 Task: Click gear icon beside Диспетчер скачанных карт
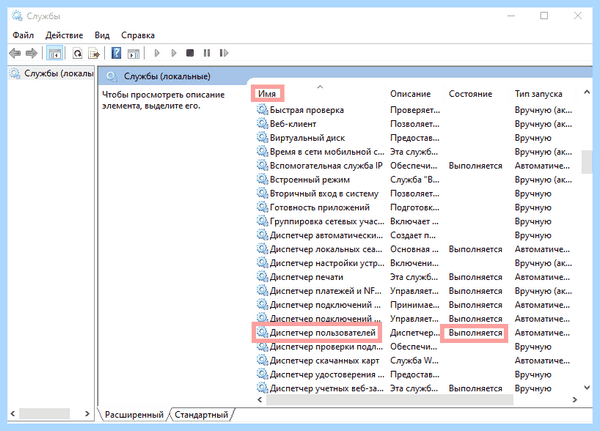click(x=262, y=360)
